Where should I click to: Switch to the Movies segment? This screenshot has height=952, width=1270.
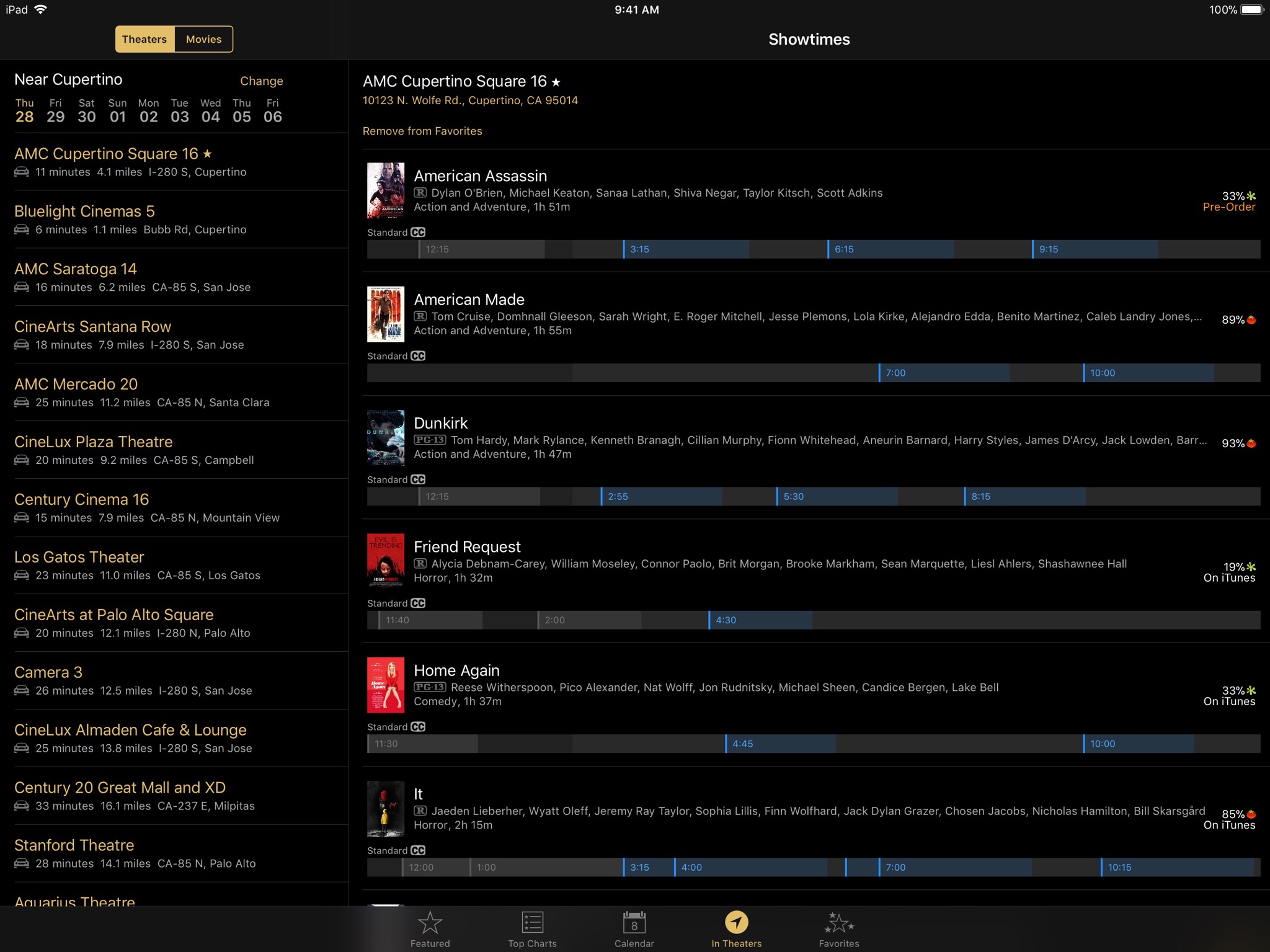coord(204,39)
